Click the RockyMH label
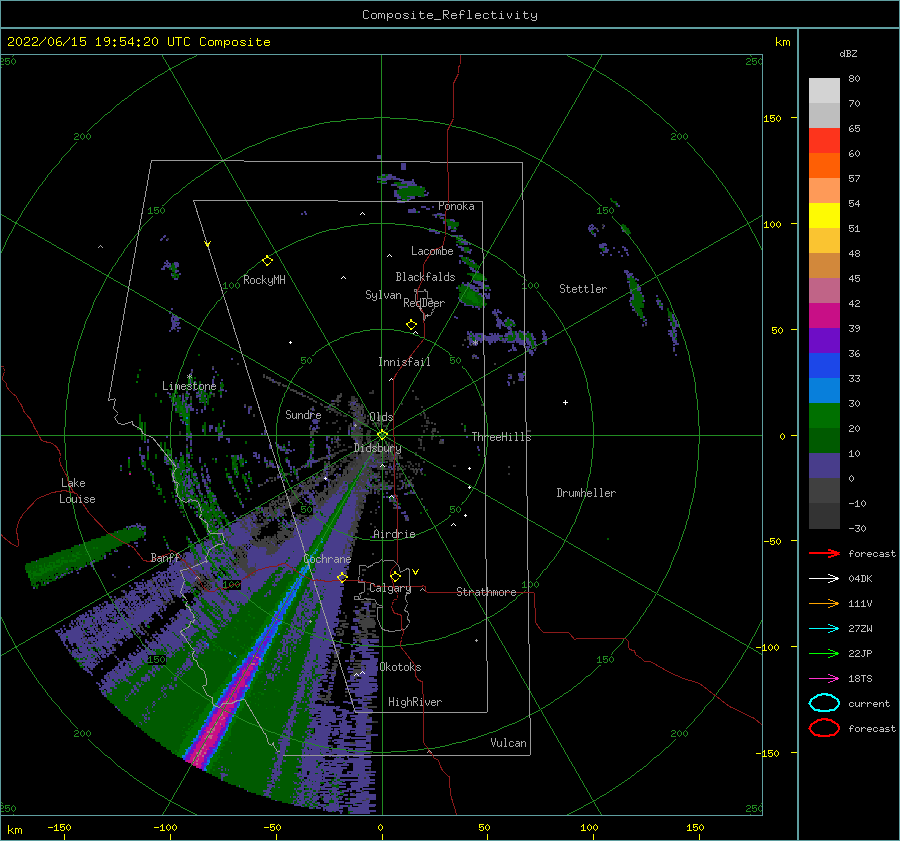The height and width of the screenshot is (841, 900). pos(264,280)
